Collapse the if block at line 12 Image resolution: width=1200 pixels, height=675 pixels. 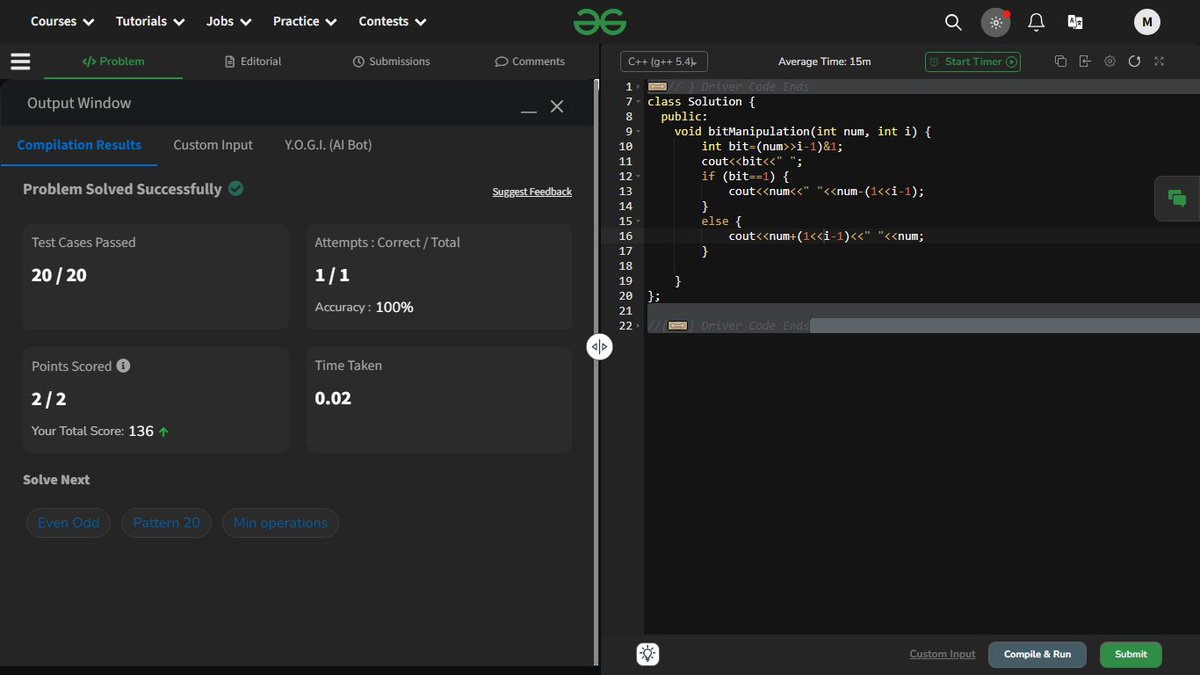[638, 177]
